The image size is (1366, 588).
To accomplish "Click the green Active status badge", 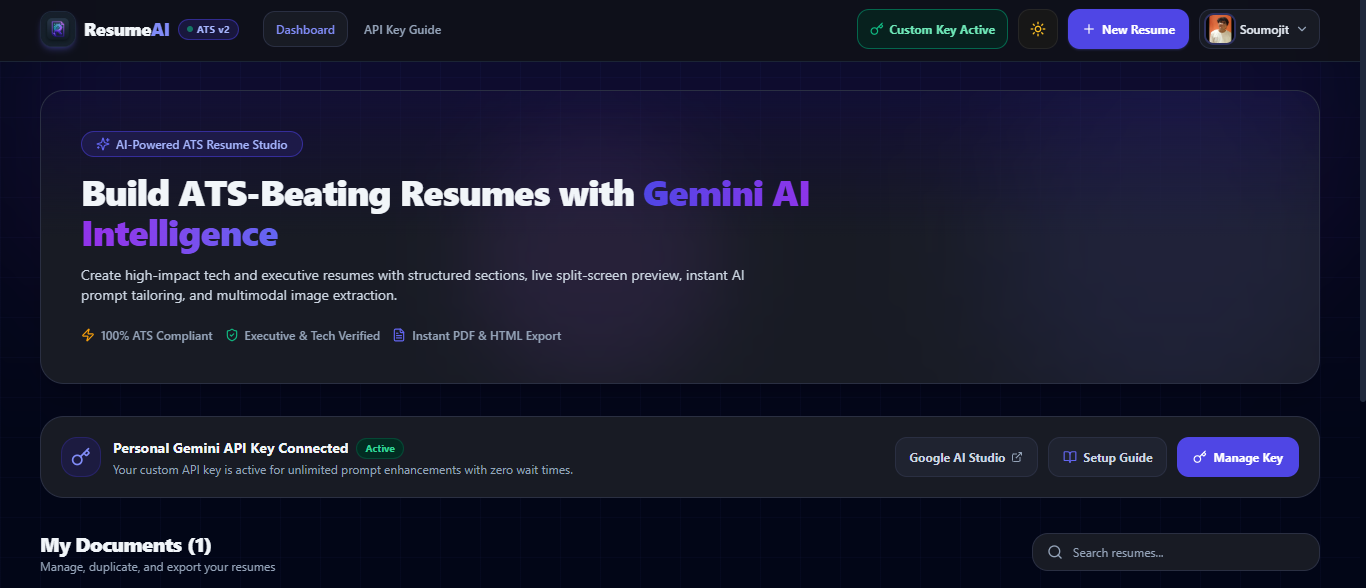I will click(x=380, y=448).
